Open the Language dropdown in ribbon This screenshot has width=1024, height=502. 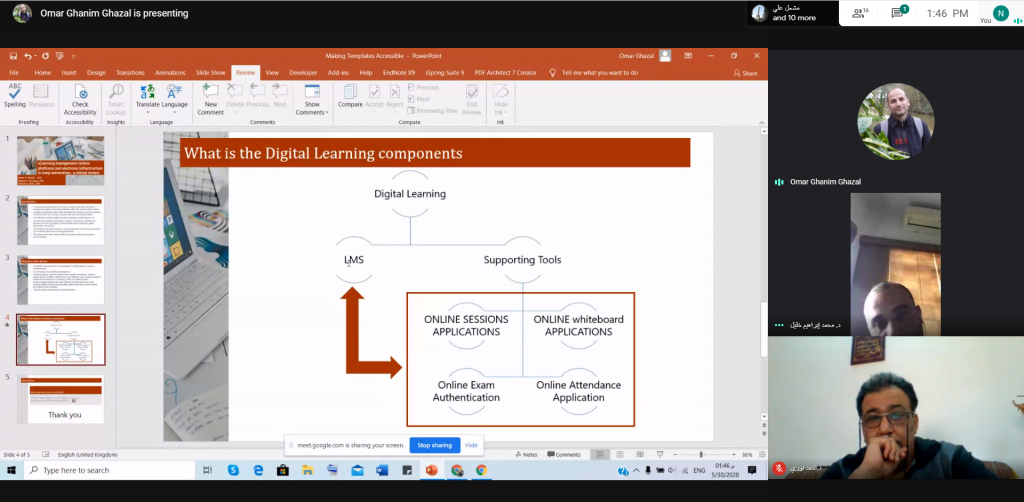pyautogui.click(x=175, y=104)
